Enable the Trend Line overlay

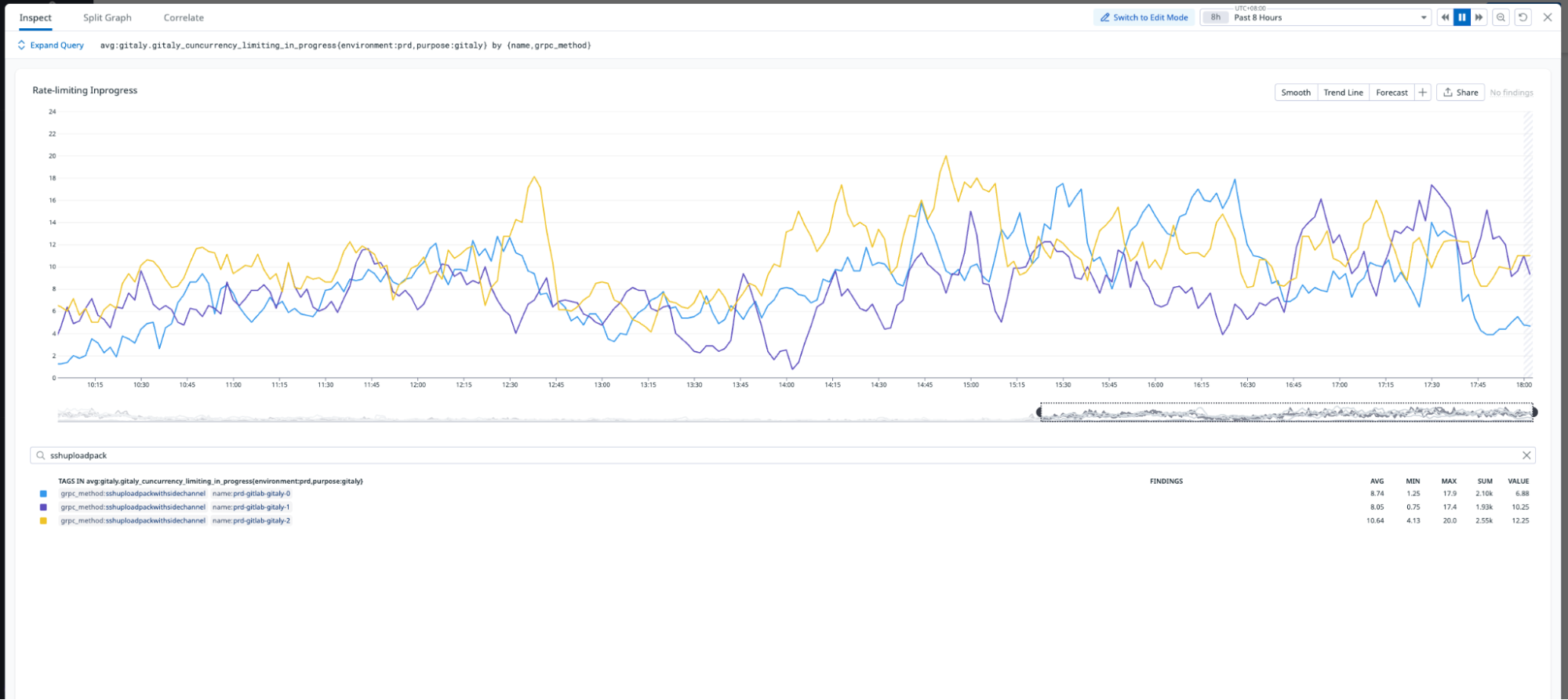tap(1343, 92)
